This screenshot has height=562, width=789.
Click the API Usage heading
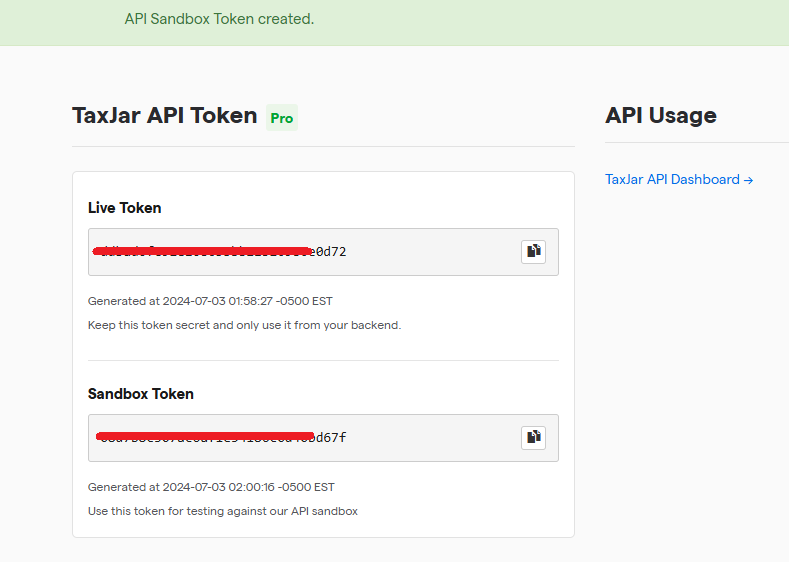point(661,116)
